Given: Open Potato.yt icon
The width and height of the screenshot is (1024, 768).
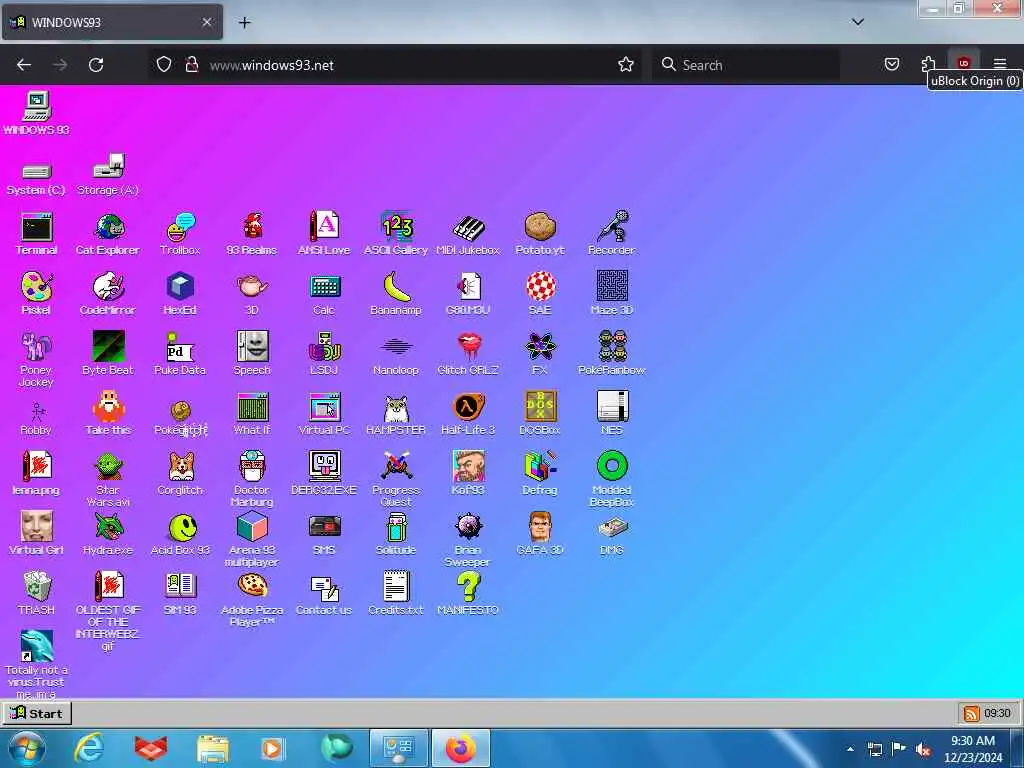Looking at the screenshot, I should [x=539, y=233].
